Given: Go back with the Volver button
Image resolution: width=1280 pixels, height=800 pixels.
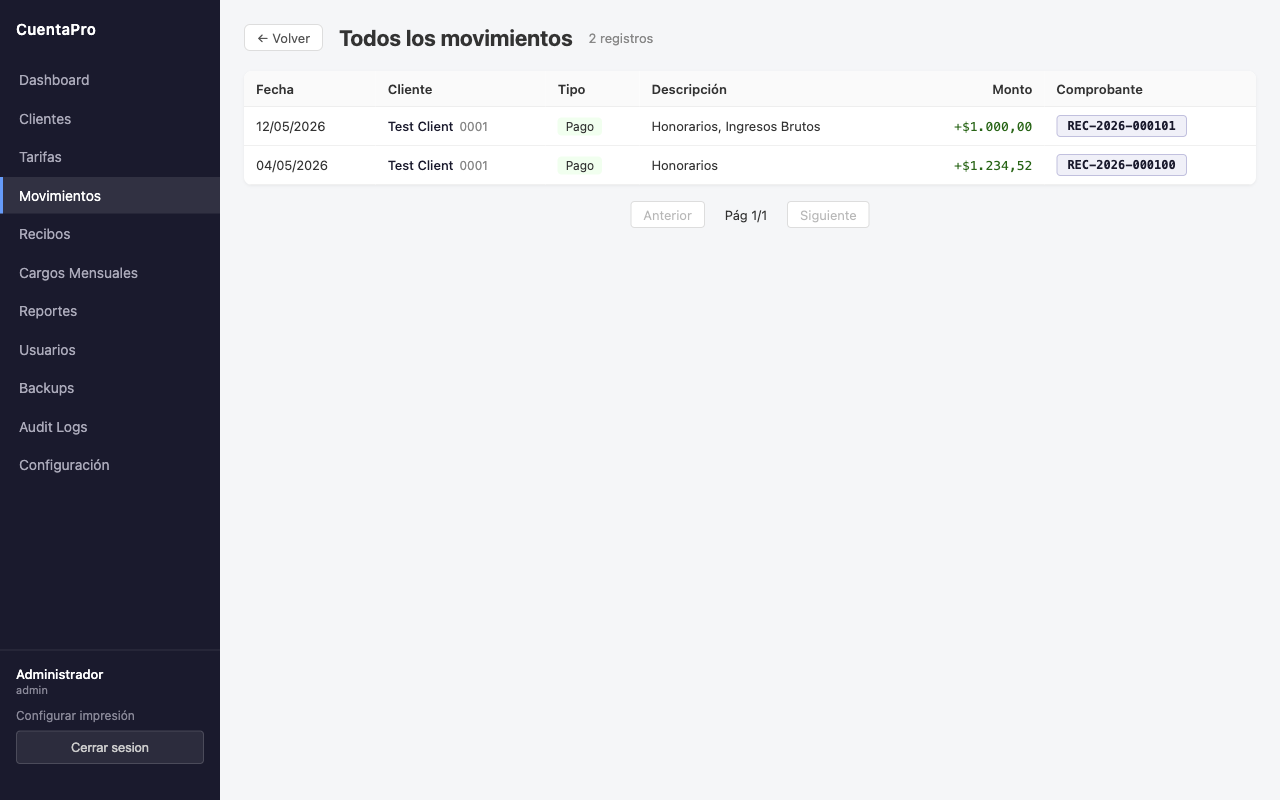Looking at the screenshot, I should click(x=283, y=38).
